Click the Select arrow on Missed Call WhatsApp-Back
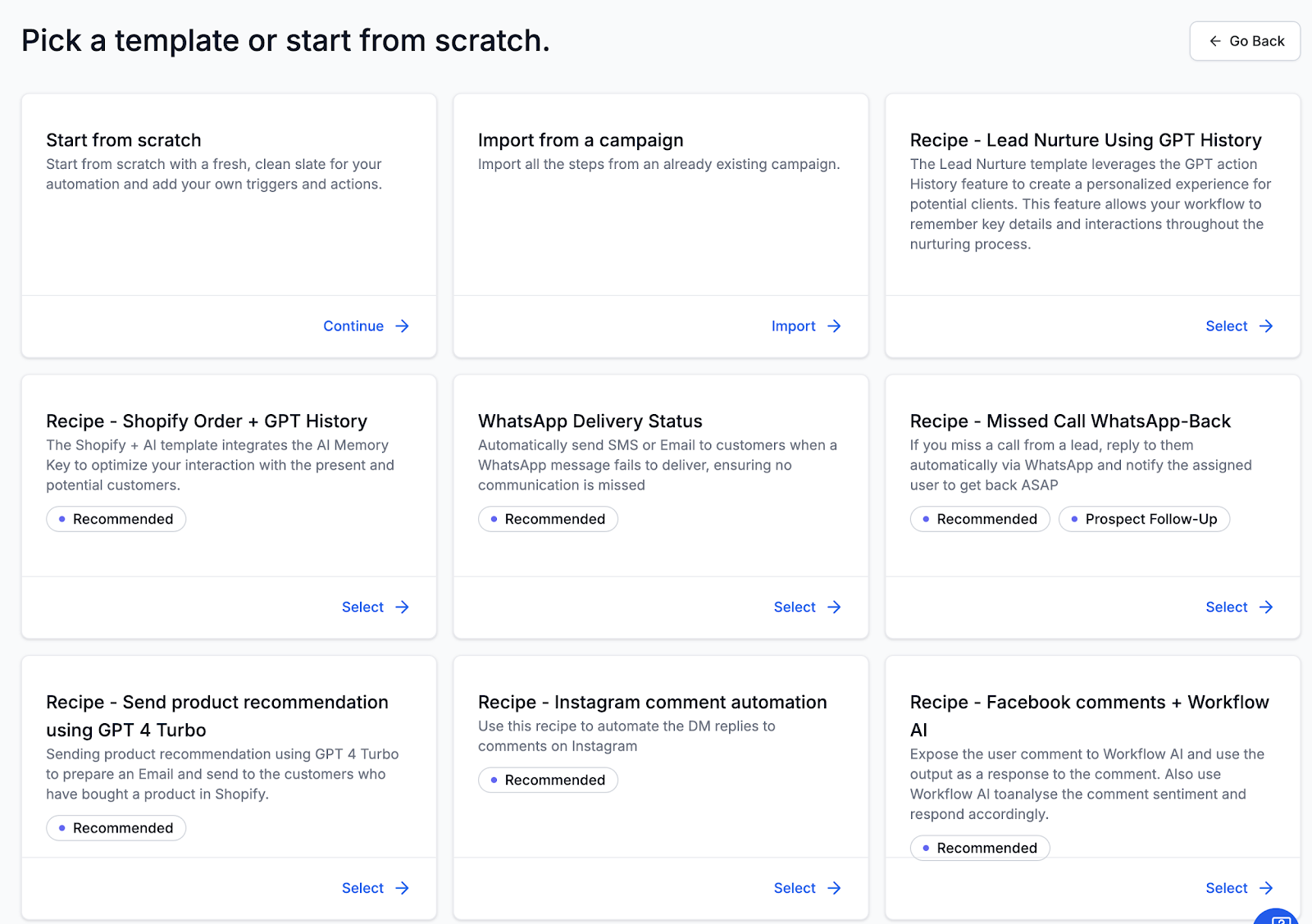Image resolution: width=1312 pixels, height=924 pixels. pyautogui.click(x=1266, y=608)
